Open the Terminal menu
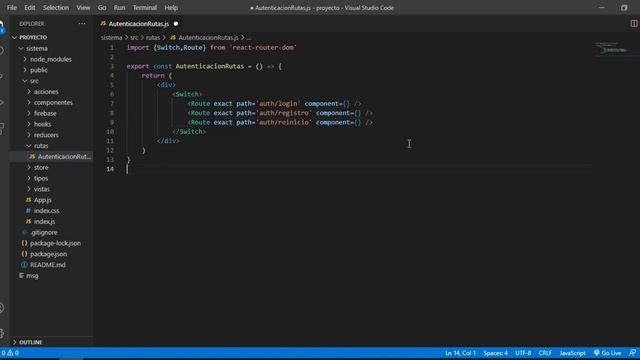This screenshot has height=360, width=640. pyautogui.click(x=144, y=7)
